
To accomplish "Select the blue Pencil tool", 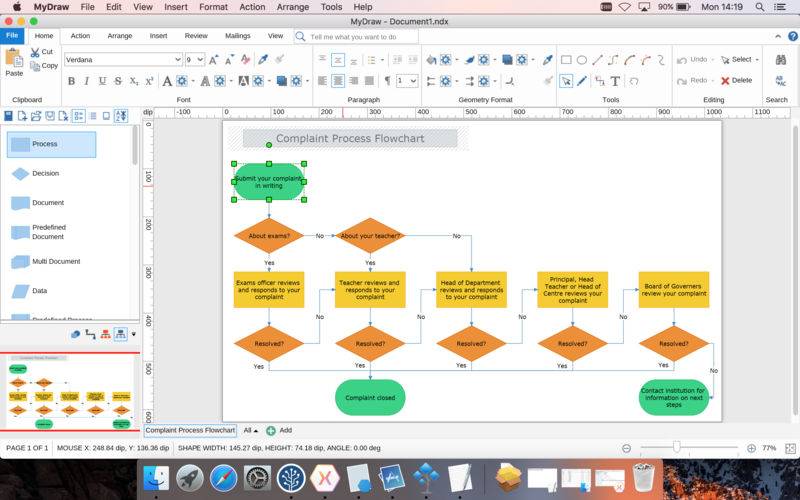I will (x=582, y=81).
